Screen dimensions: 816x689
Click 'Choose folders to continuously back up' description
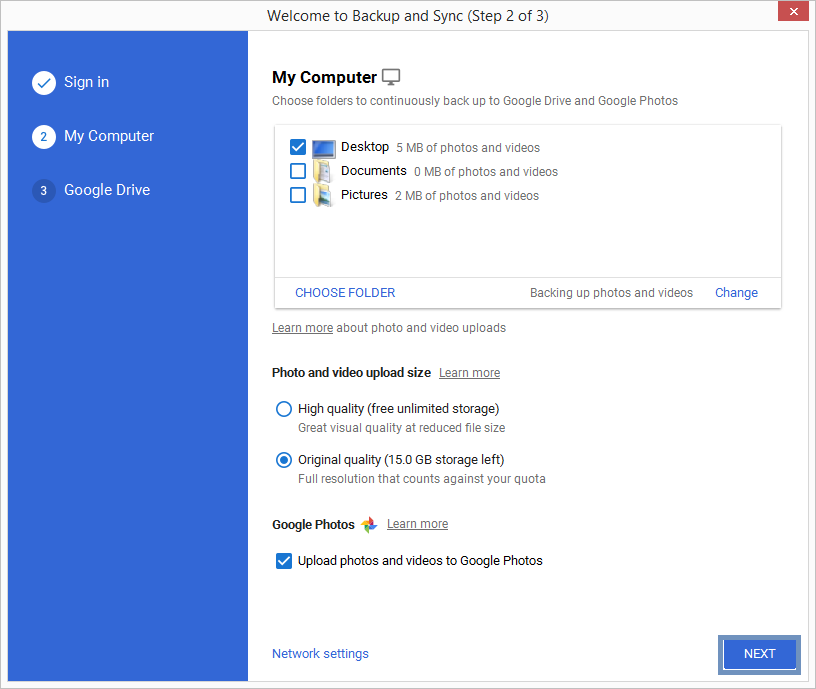point(475,101)
